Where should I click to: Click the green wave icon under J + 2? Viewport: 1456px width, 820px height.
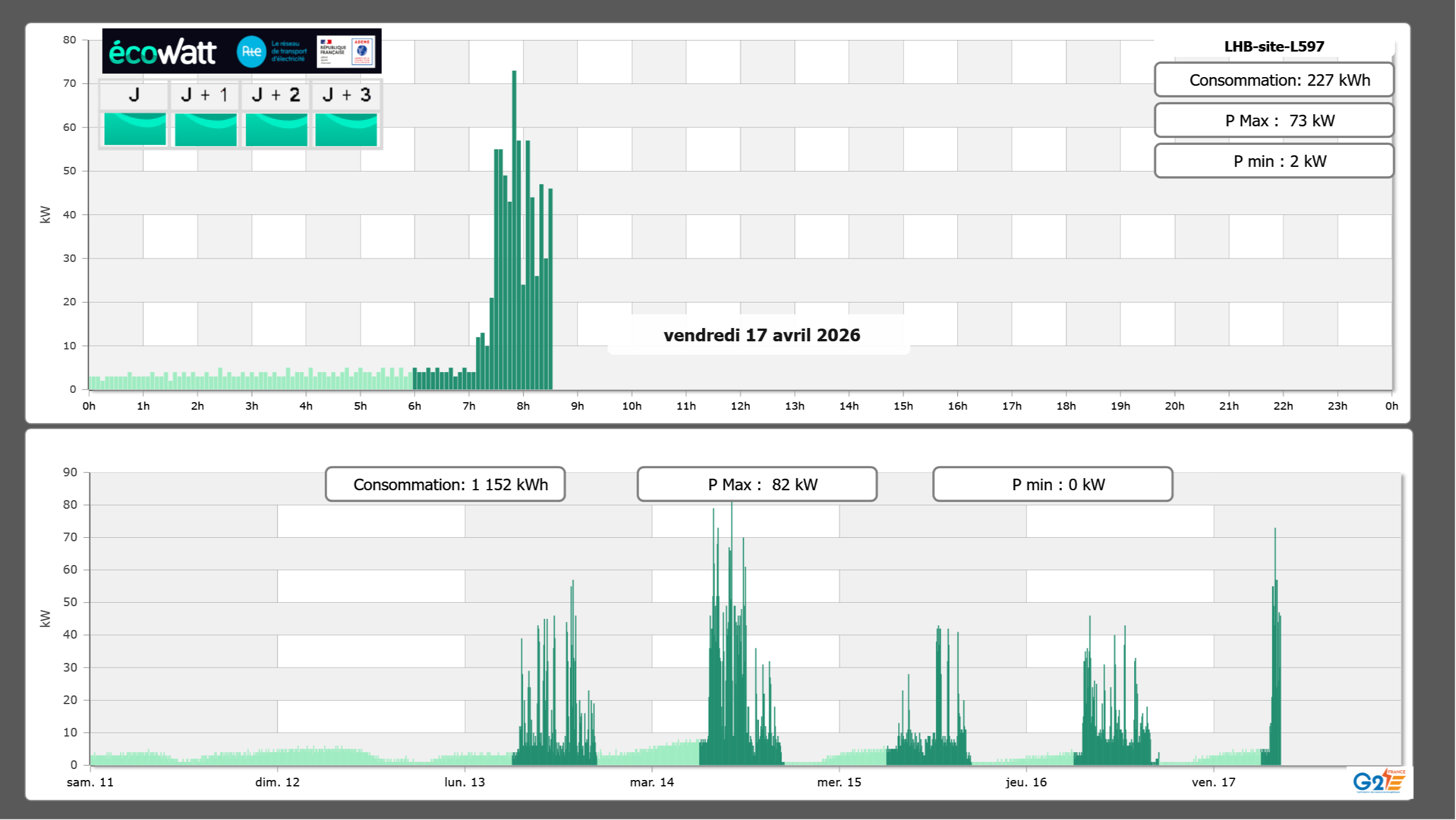click(x=276, y=129)
